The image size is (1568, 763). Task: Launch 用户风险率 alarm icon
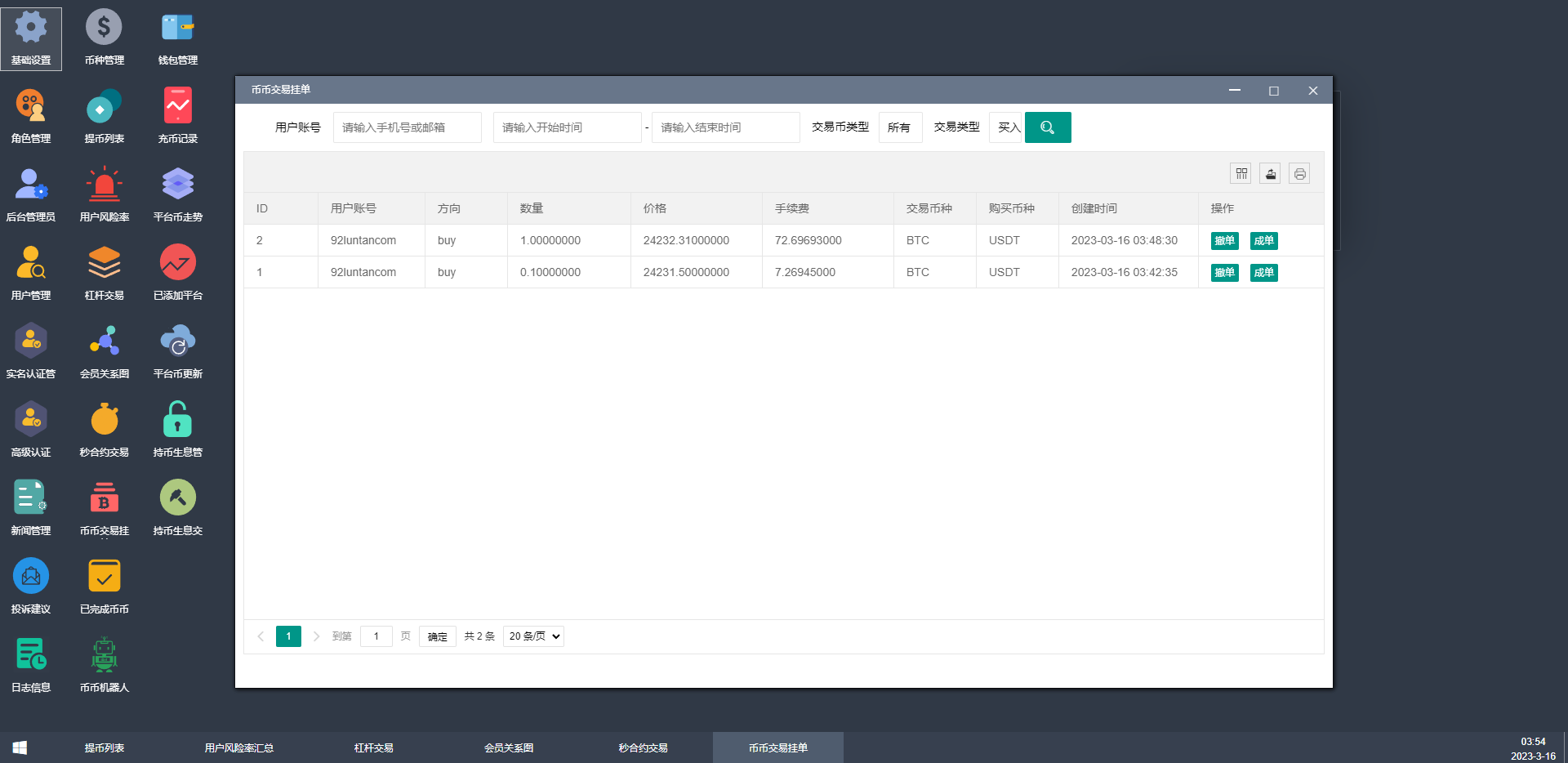104,194
